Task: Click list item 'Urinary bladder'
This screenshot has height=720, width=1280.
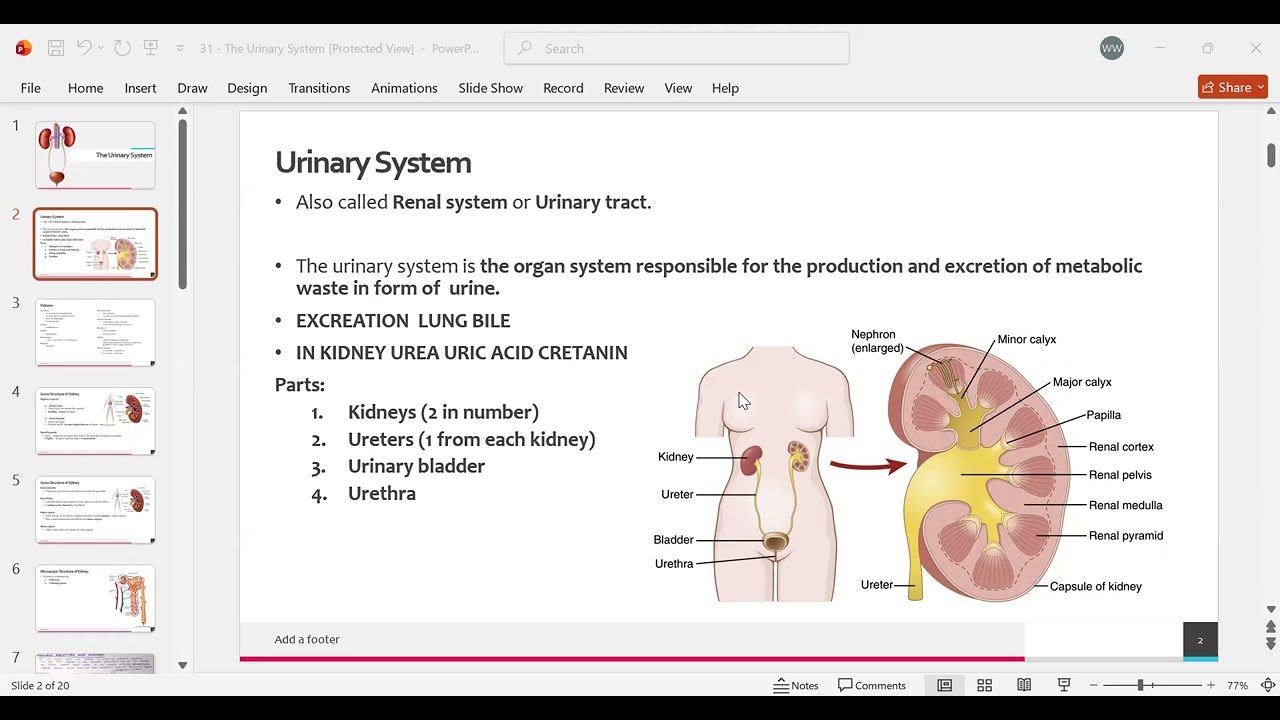Action: [x=416, y=466]
